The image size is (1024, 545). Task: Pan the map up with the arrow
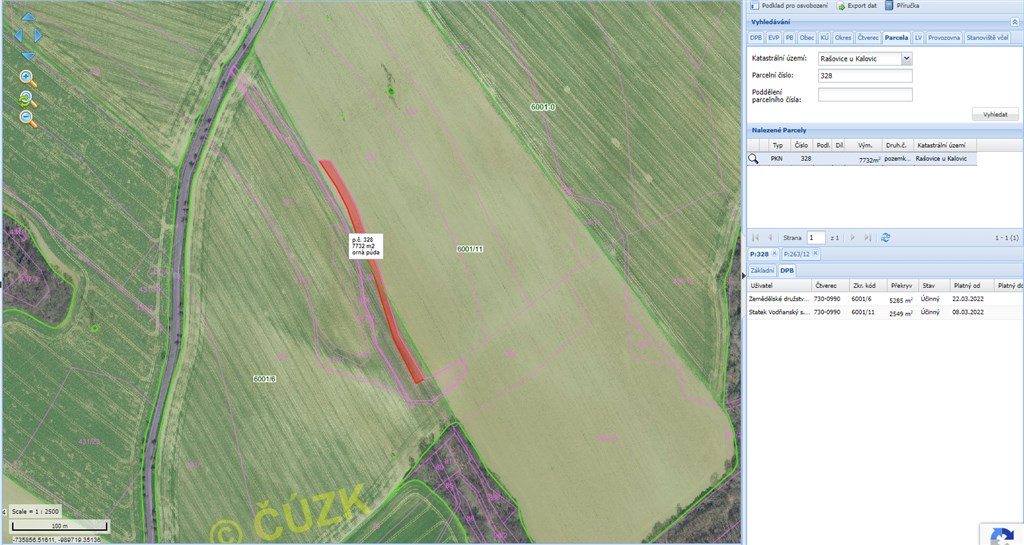(27, 18)
